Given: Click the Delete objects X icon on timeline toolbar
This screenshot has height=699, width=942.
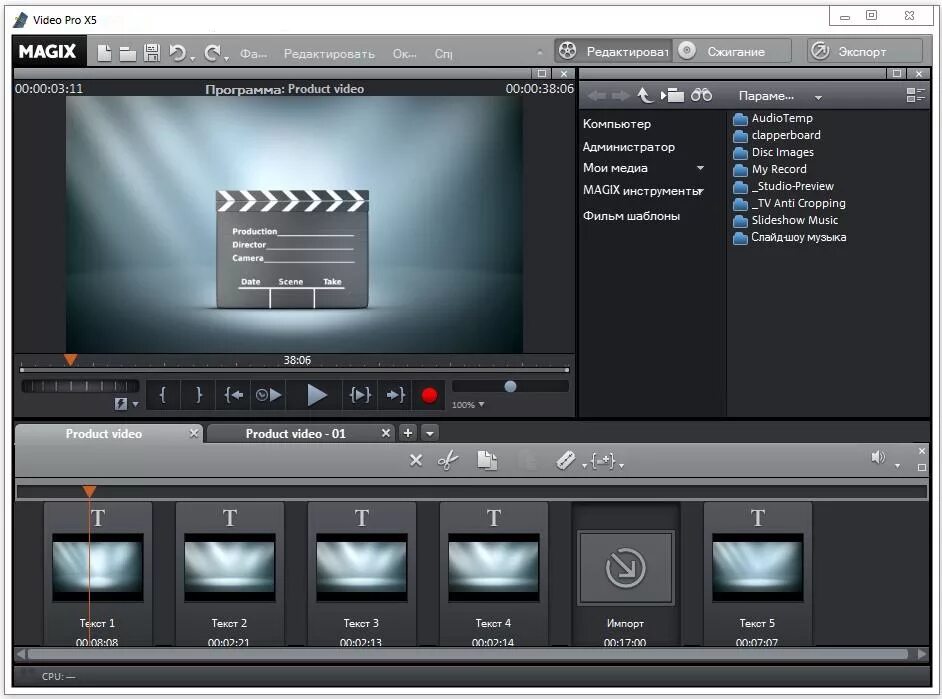Looking at the screenshot, I should pos(416,460).
